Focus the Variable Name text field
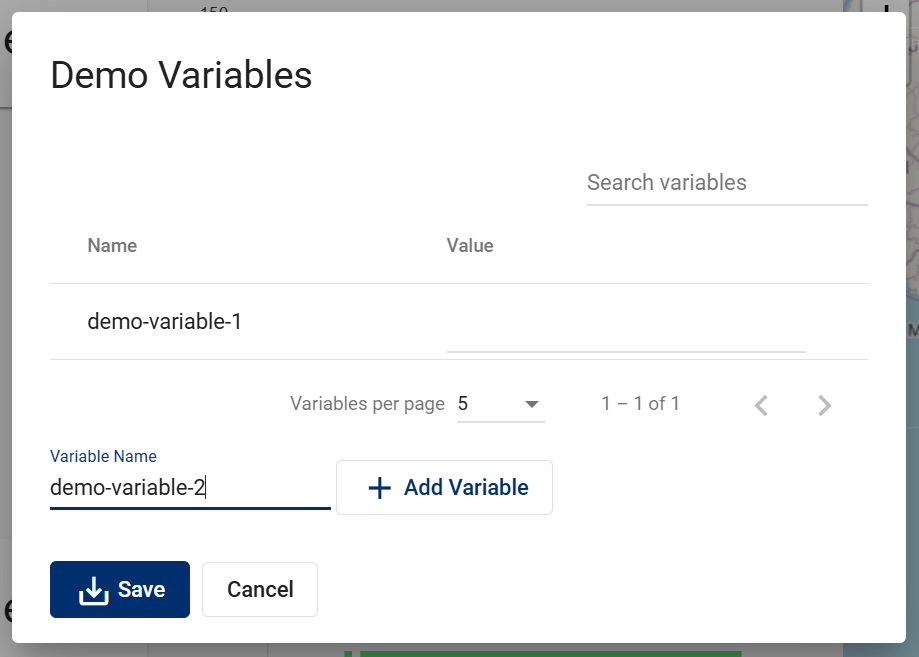919x657 pixels. 190,488
